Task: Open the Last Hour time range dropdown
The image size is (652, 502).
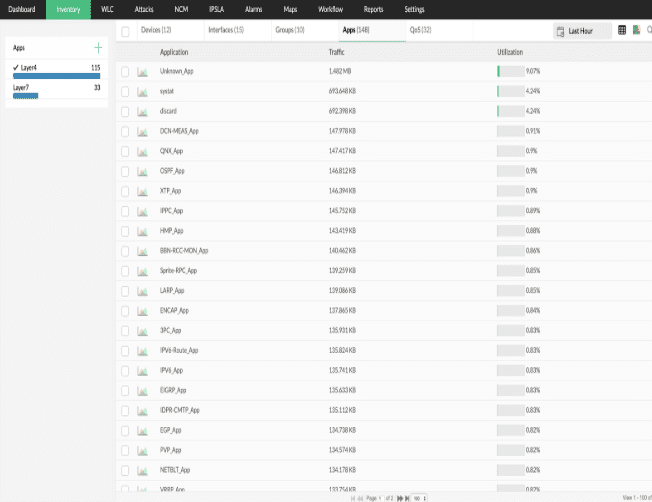Action: point(582,32)
